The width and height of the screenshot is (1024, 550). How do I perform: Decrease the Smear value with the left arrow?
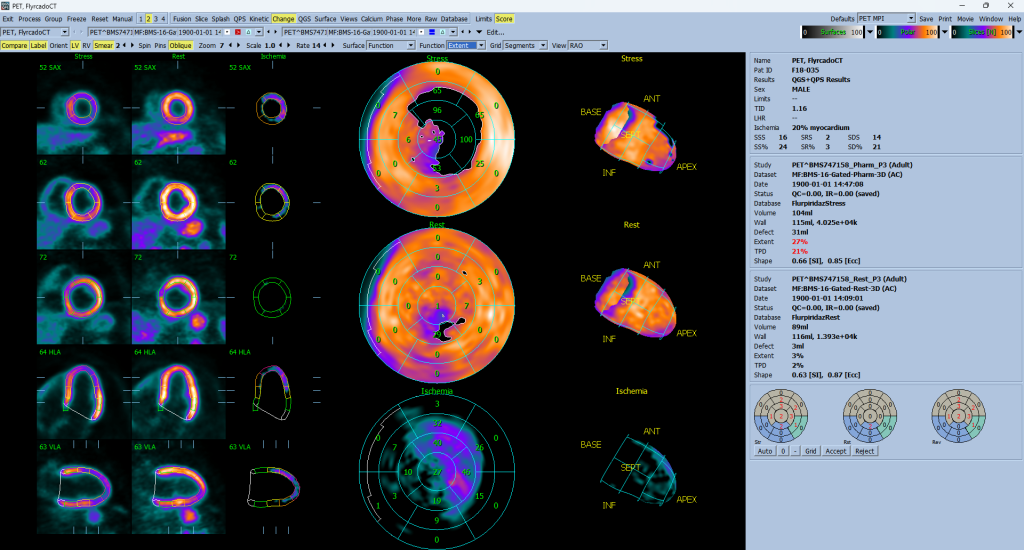[124, 46]
